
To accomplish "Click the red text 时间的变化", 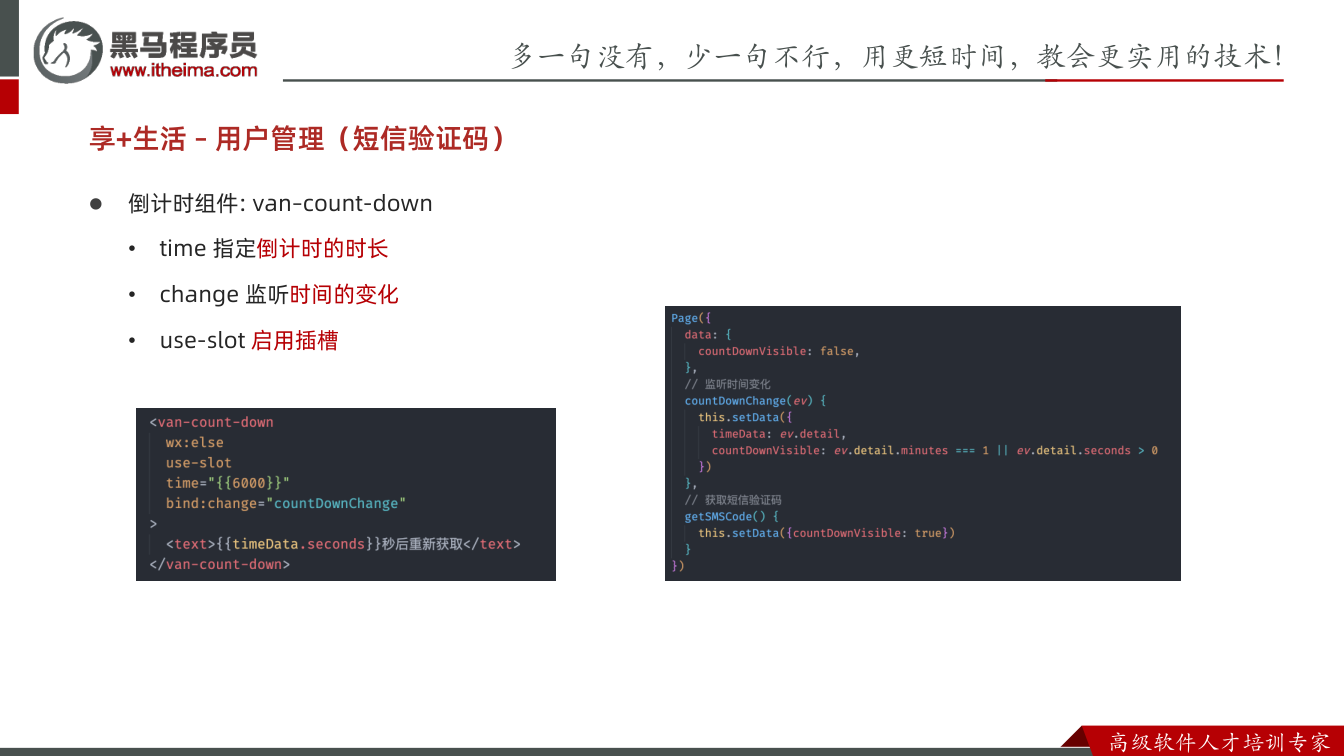I will (344, 295).
